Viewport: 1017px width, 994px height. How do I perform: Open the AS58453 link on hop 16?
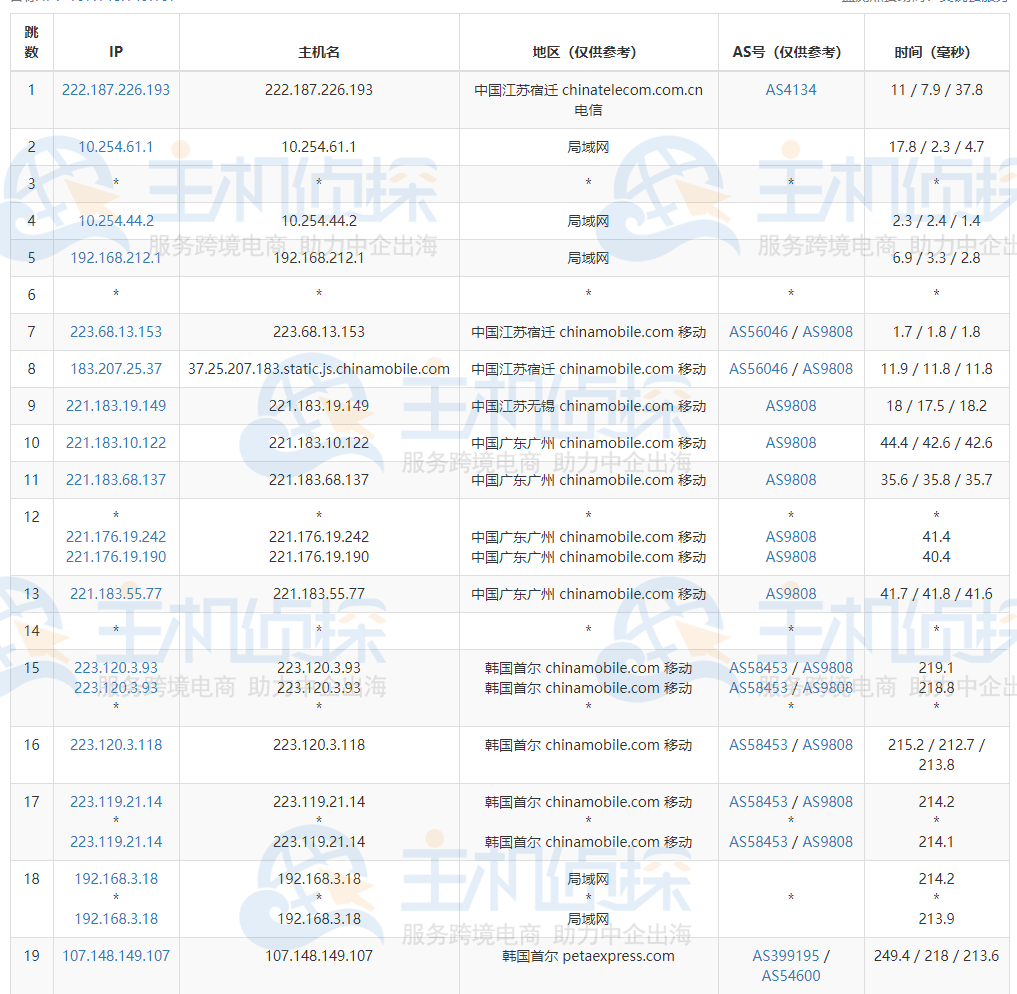point(757,744)
